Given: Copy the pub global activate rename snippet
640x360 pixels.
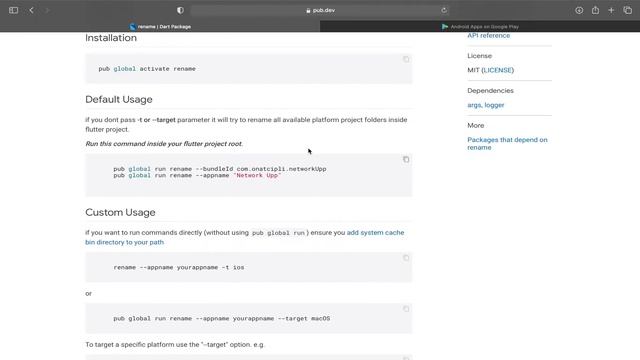Looking at the screenshot, I should 406,59.
